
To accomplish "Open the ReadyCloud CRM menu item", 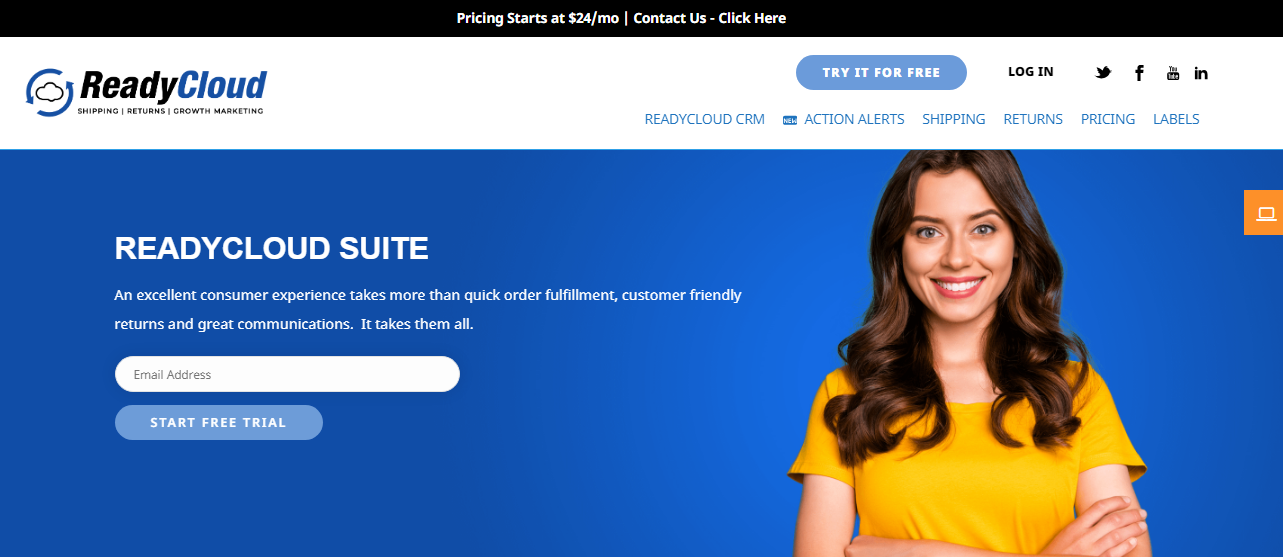I will pyautogui.click(x=705, y=119).
